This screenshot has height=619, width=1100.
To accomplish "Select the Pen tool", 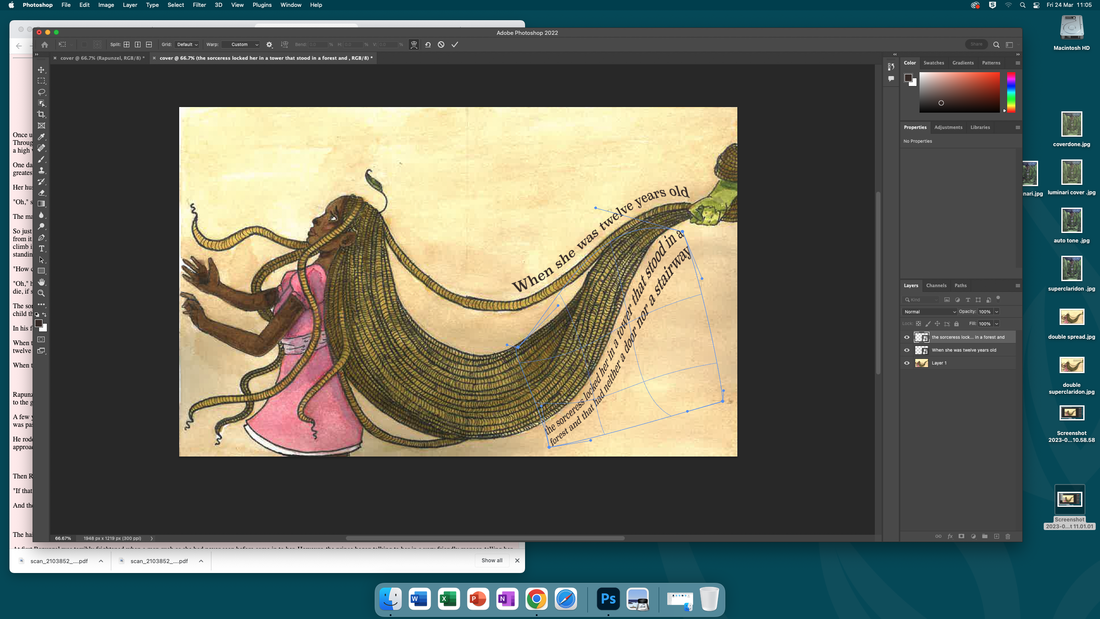I will [x=41, y=237].
